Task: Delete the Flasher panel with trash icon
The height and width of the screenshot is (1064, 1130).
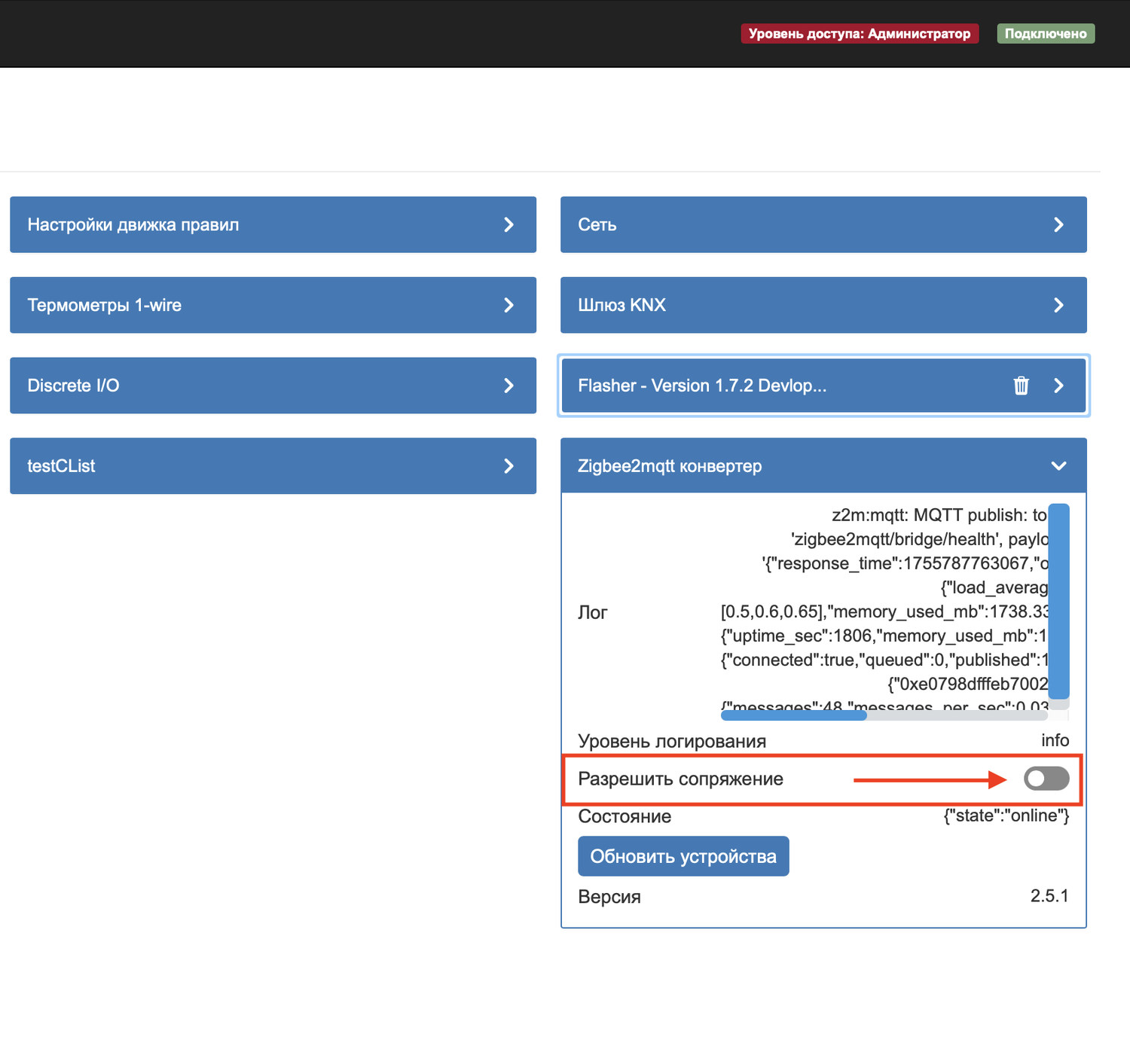Action: 1021,386
